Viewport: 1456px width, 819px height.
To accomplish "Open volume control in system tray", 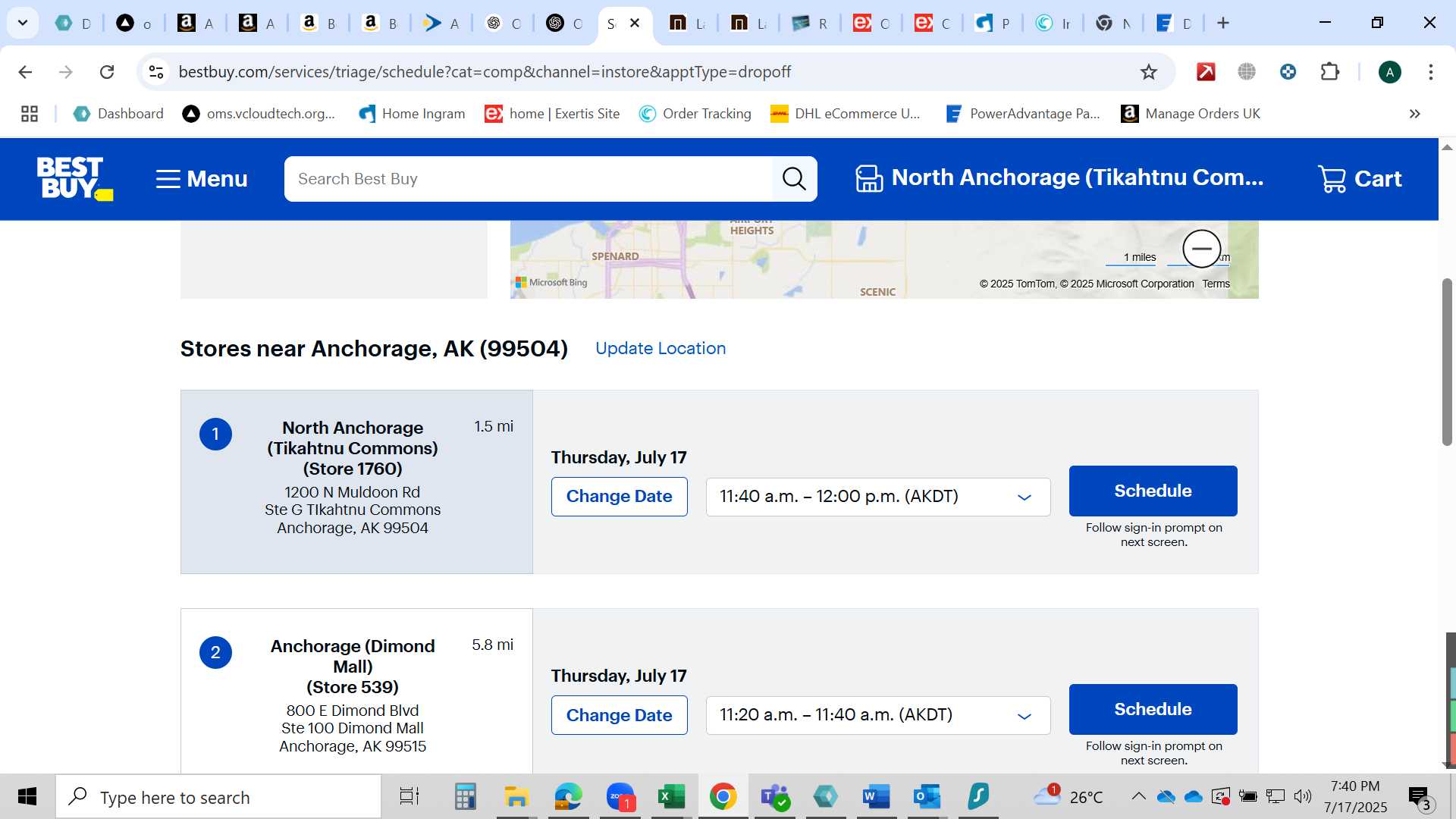I will [1303, 796].
